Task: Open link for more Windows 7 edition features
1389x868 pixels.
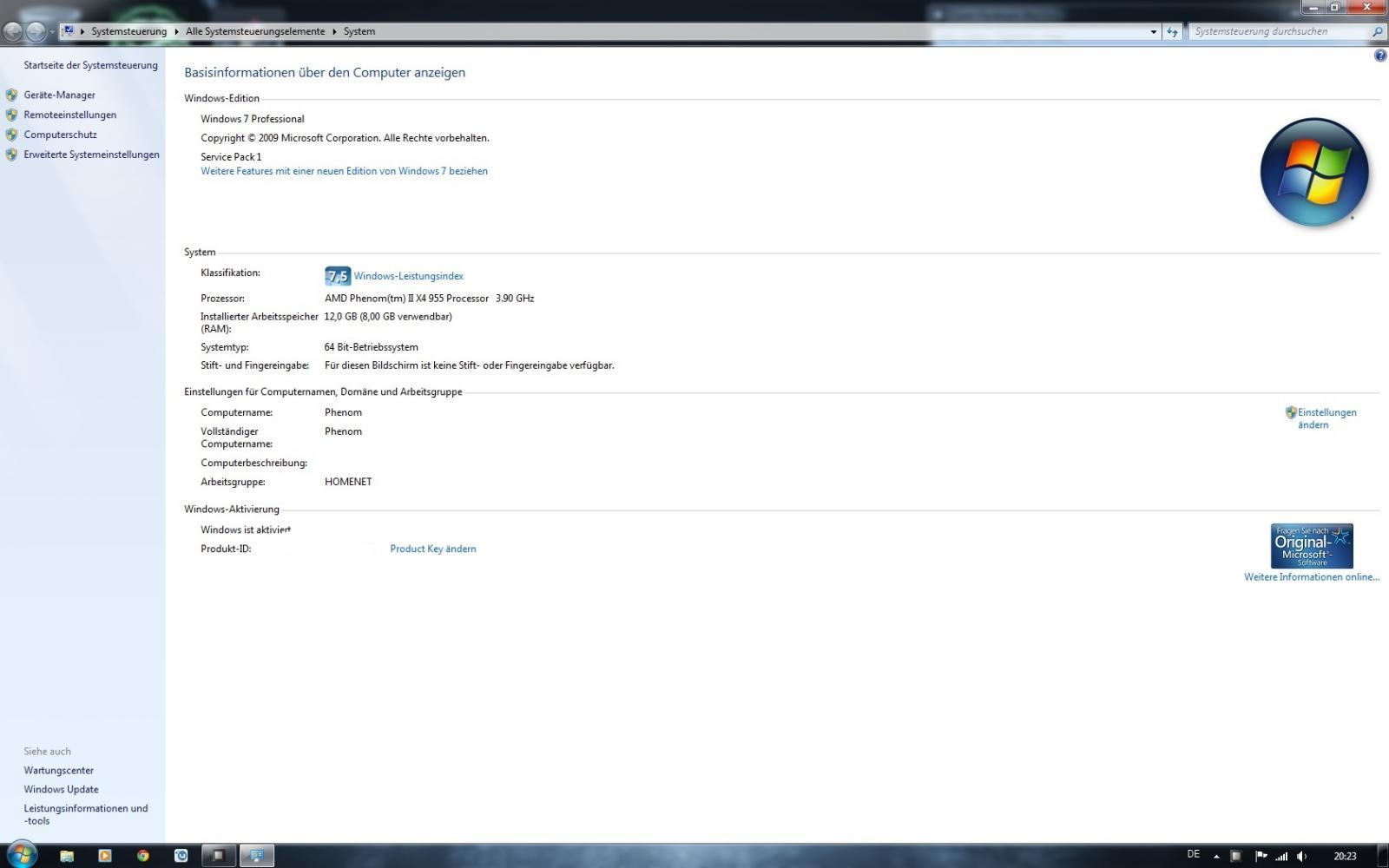Action: pyautogui.click(x=344, y=171)
